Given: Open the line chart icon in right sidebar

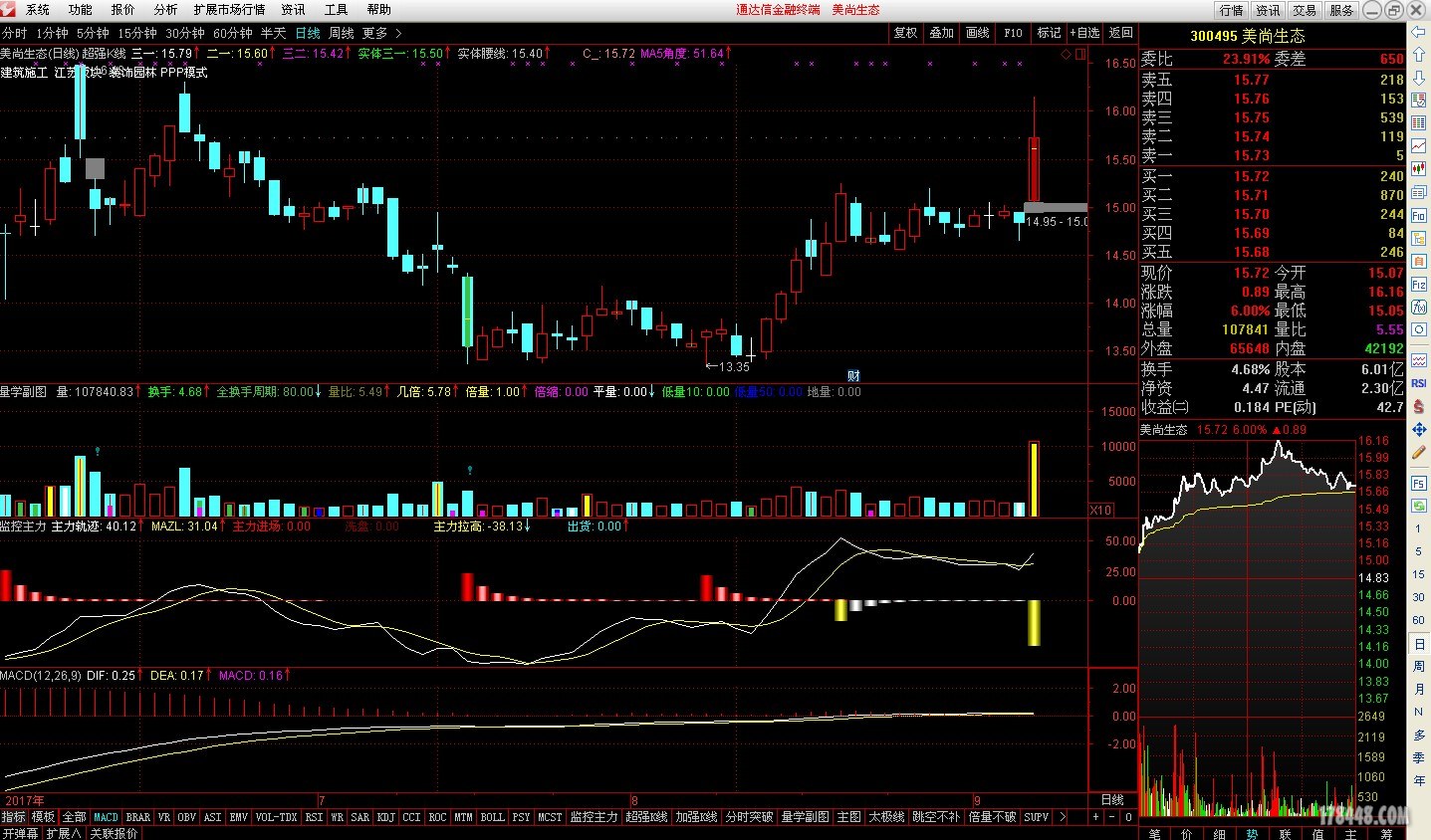Looking at the screenshot, I should tap(1419, 146).
